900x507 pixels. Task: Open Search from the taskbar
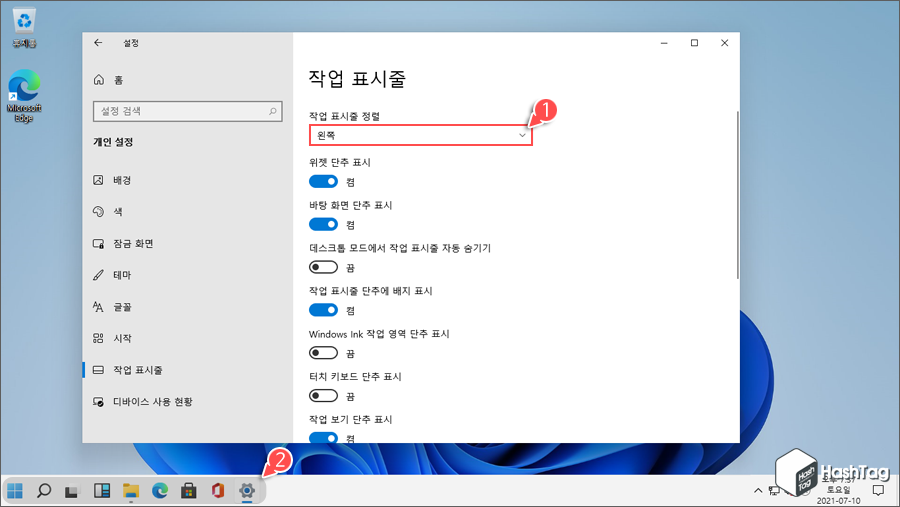pos(44,491)
